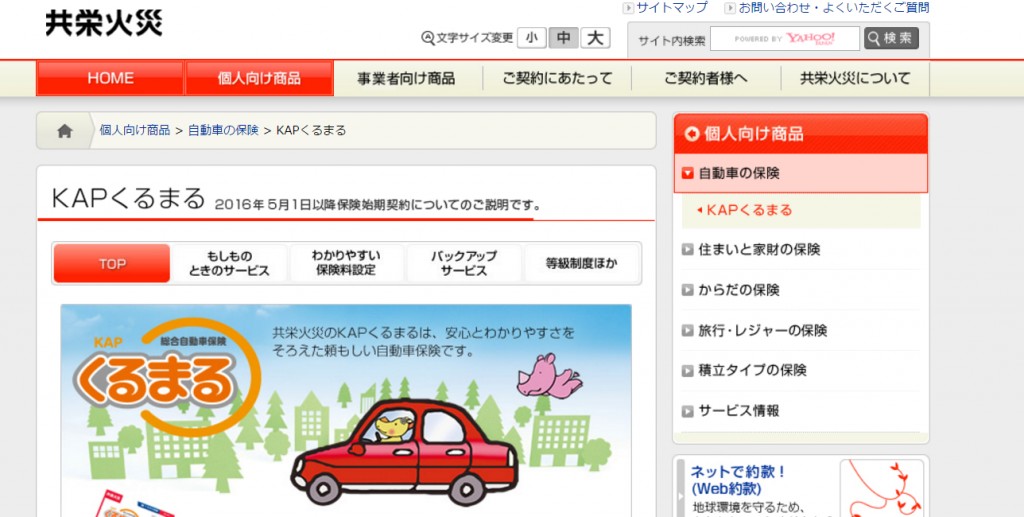Click the arrow icon before サイトマップ
The image size is (1024, 517).
click(628, 8)
